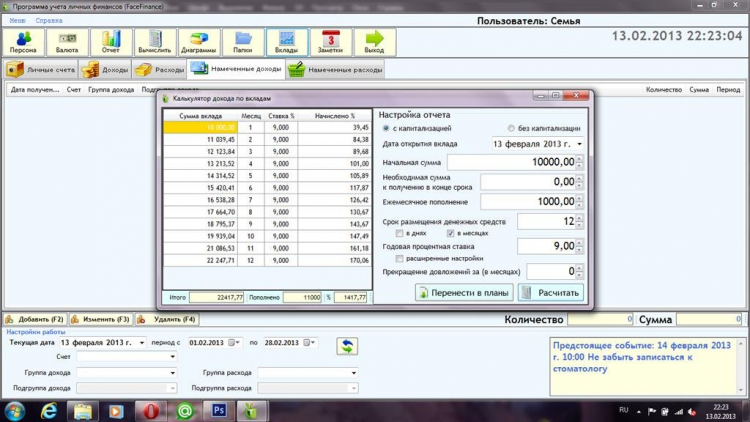Switch to Личные счета tab
This screenshot has width=750, height=422.
(x=41, y=69)
